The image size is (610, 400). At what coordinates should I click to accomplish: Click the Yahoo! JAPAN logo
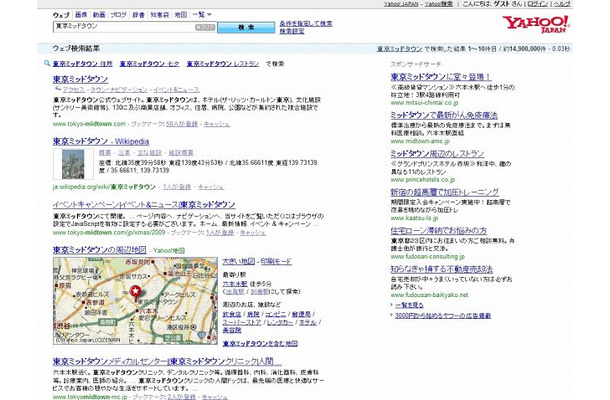click(x=536, y=25)
